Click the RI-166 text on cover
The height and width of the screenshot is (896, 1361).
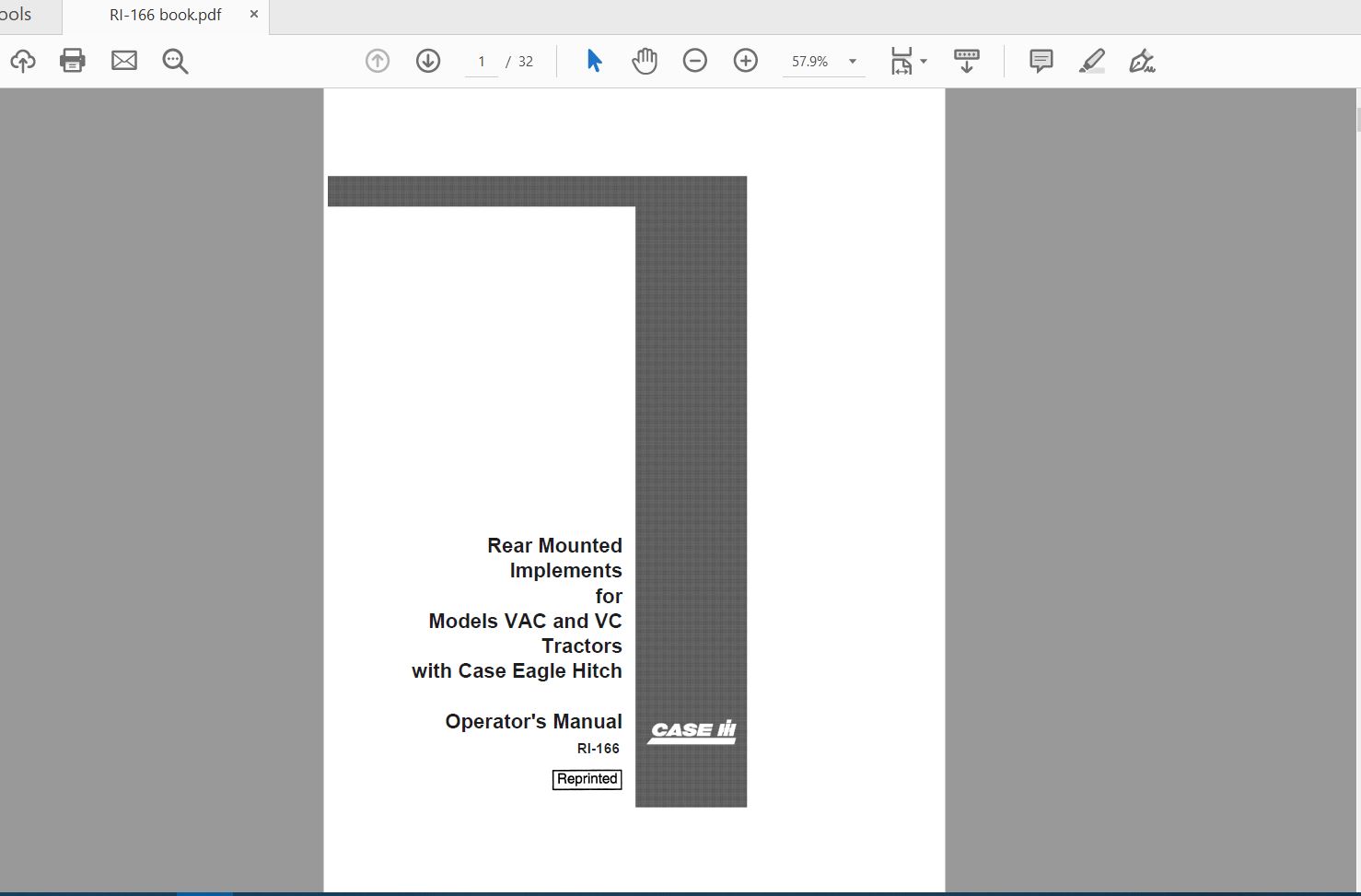599,749
